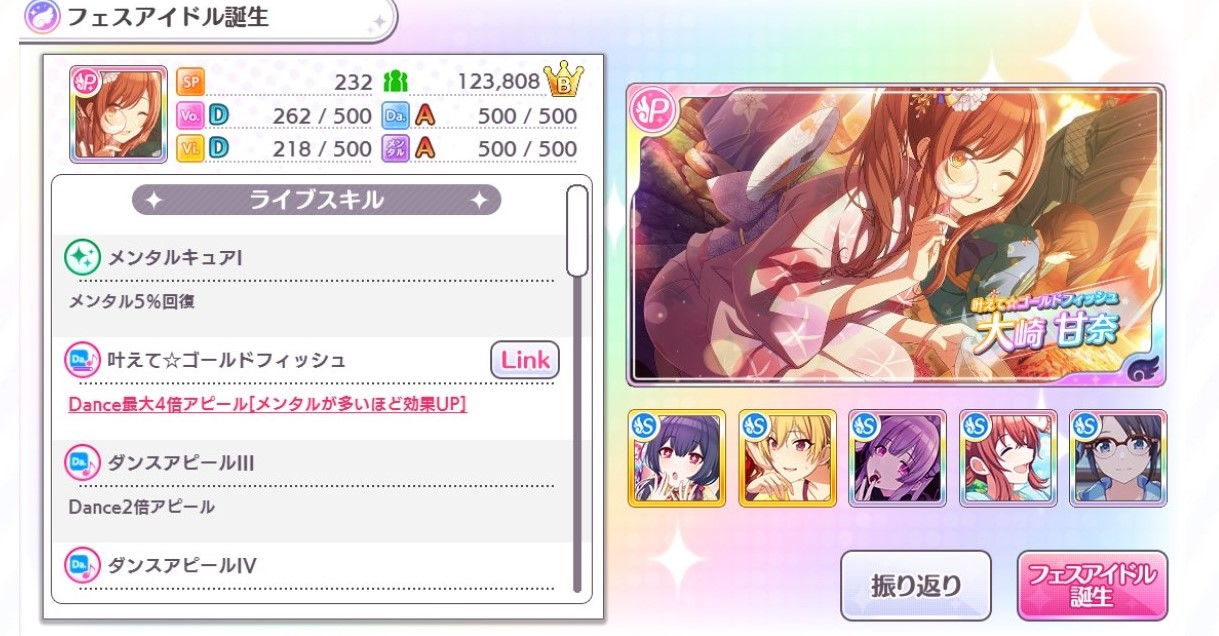This screenshot has width=1219, height=636.
Task: Select the blonde second support idol thumbnail
Action: pyautogui.click(x=787, y=458)
